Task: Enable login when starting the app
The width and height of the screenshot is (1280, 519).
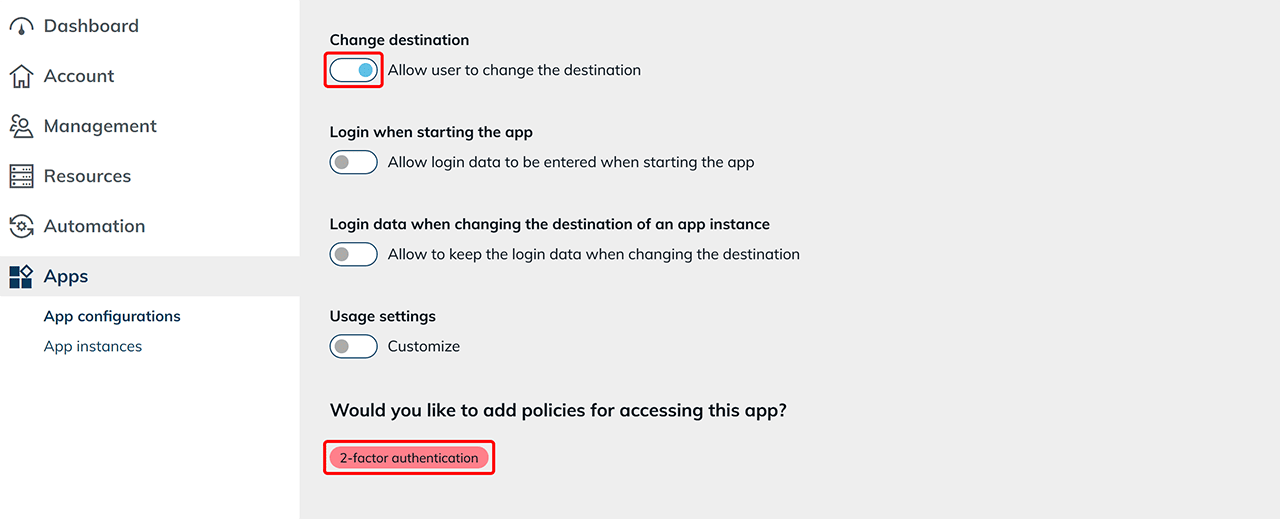Action: 354,162
